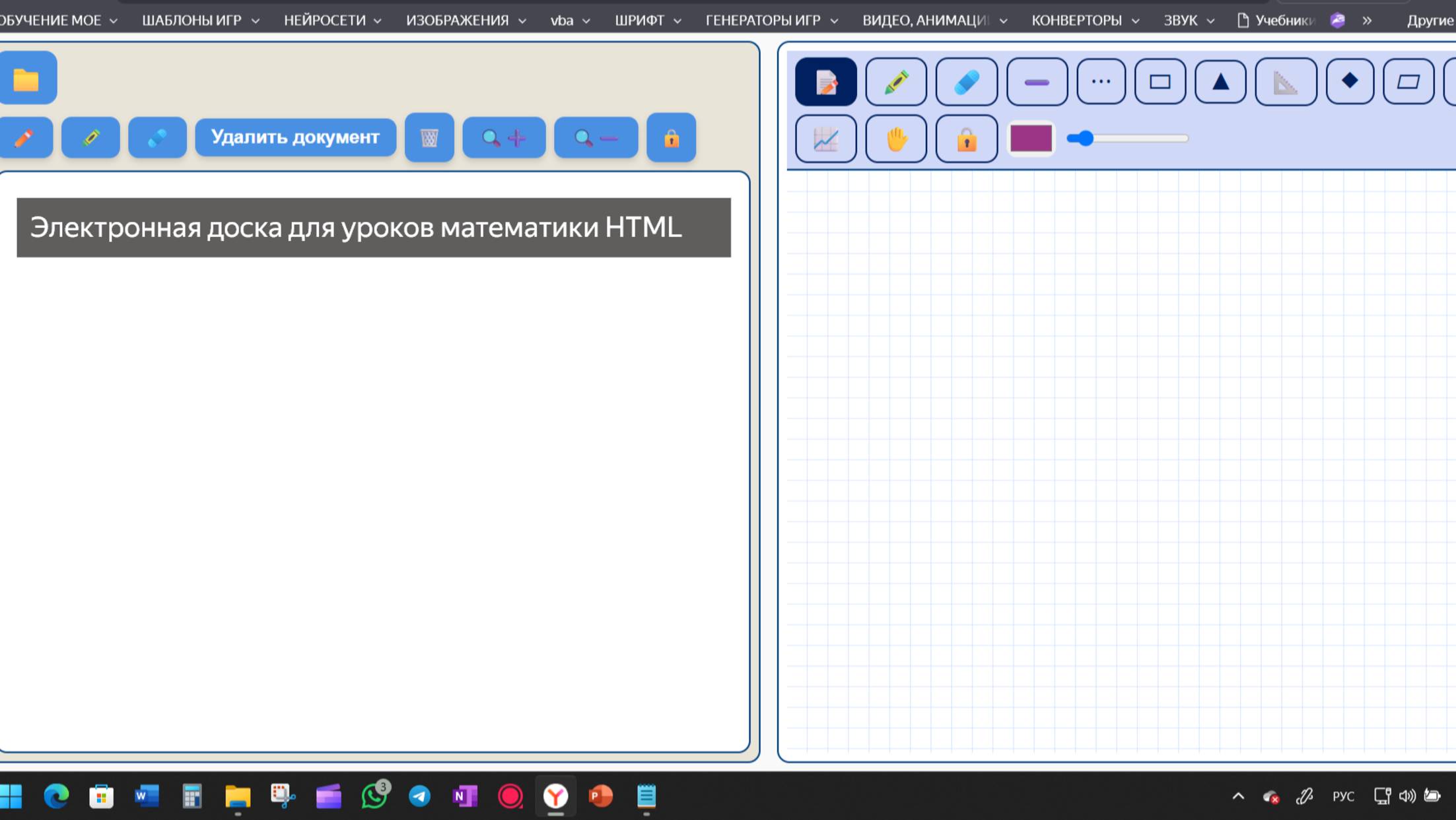Activate the hand pan tool
The image size is (1456, 820).
(x=896, y=139)
